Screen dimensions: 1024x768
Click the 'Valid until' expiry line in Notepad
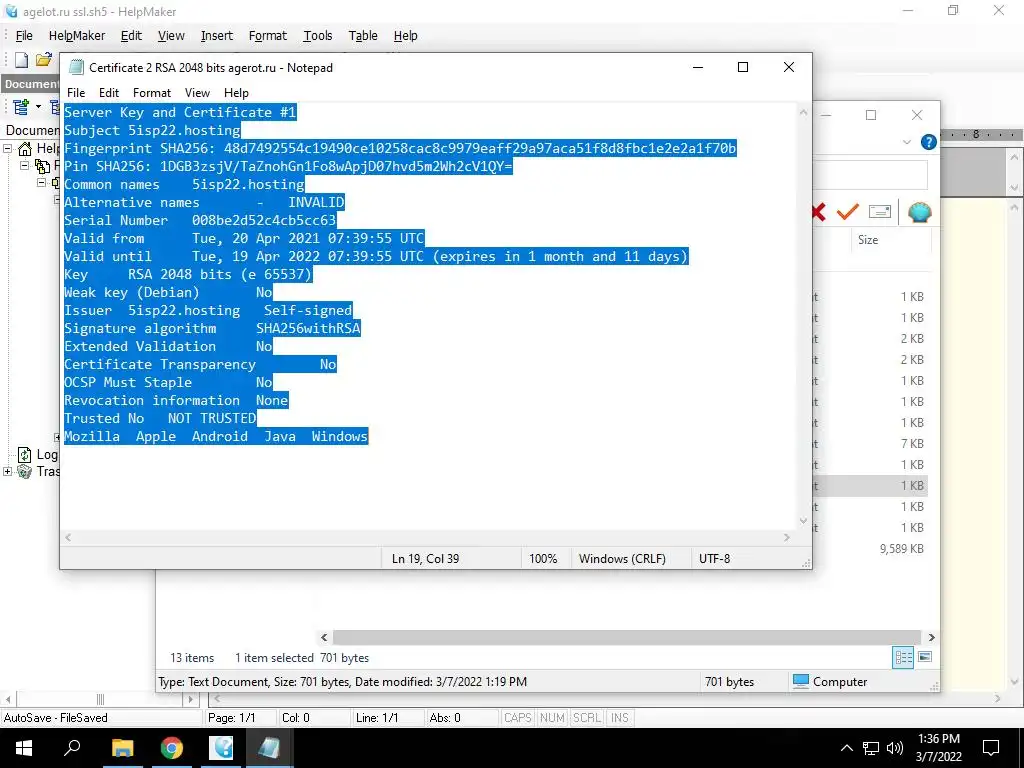click(376, 256)
